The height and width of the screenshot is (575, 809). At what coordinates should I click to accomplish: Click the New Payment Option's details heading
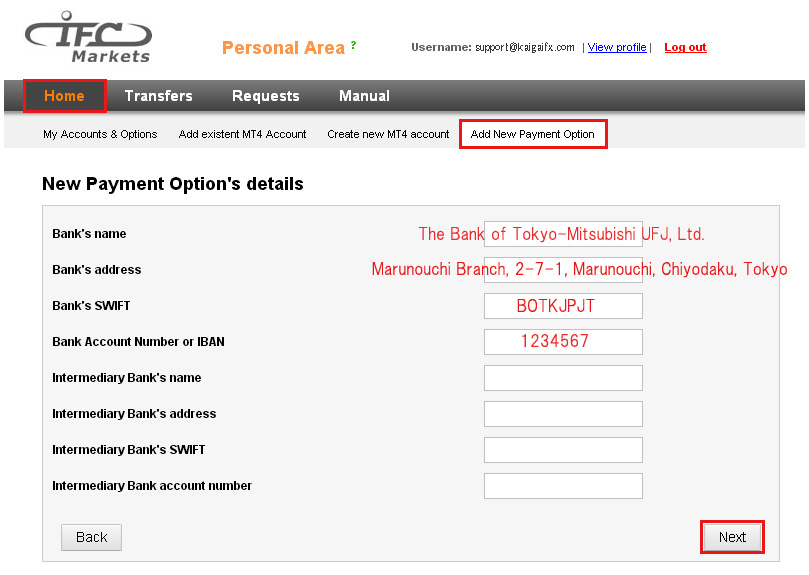click(173, 184)
